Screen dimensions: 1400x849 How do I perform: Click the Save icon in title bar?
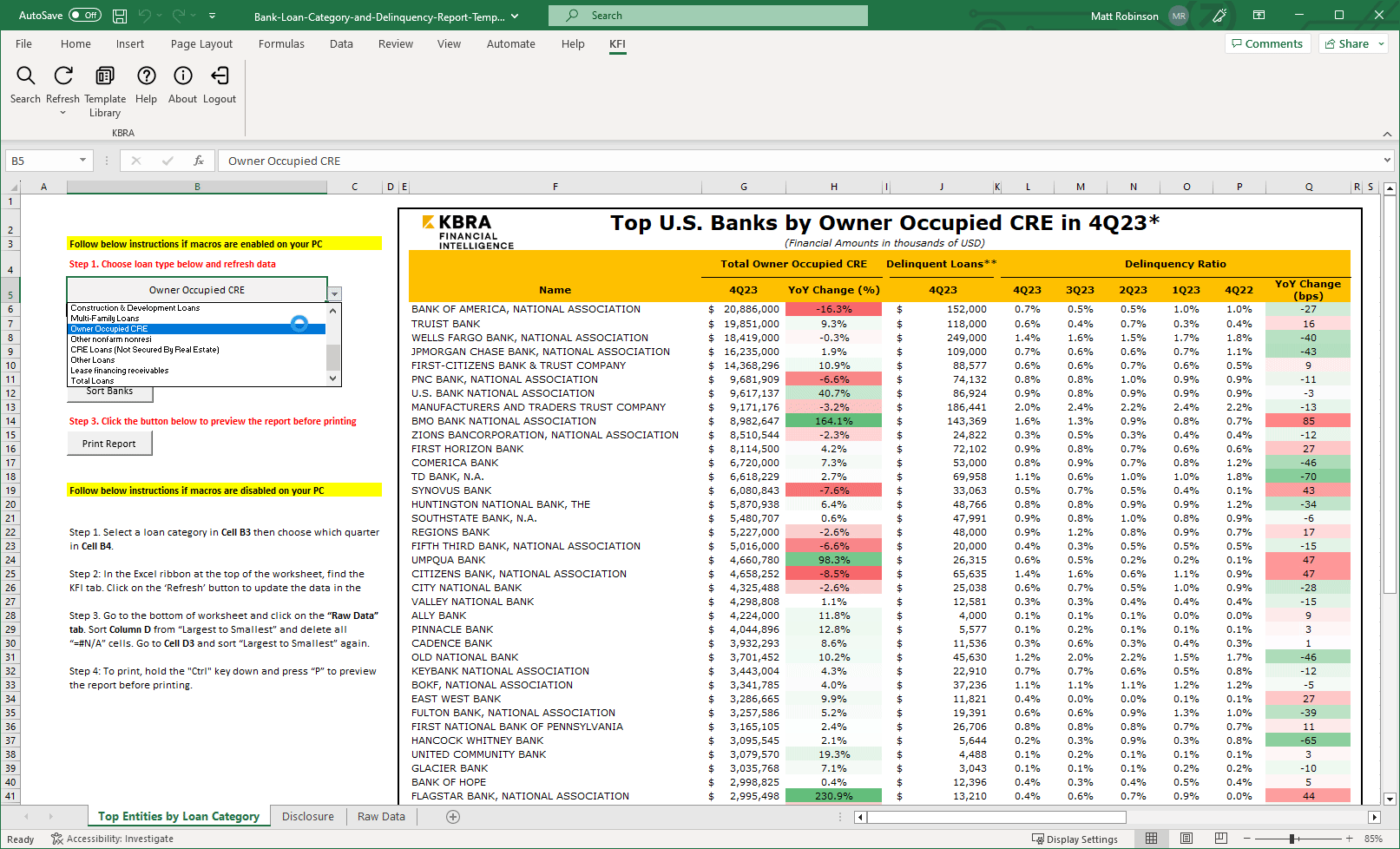[120, 16]
